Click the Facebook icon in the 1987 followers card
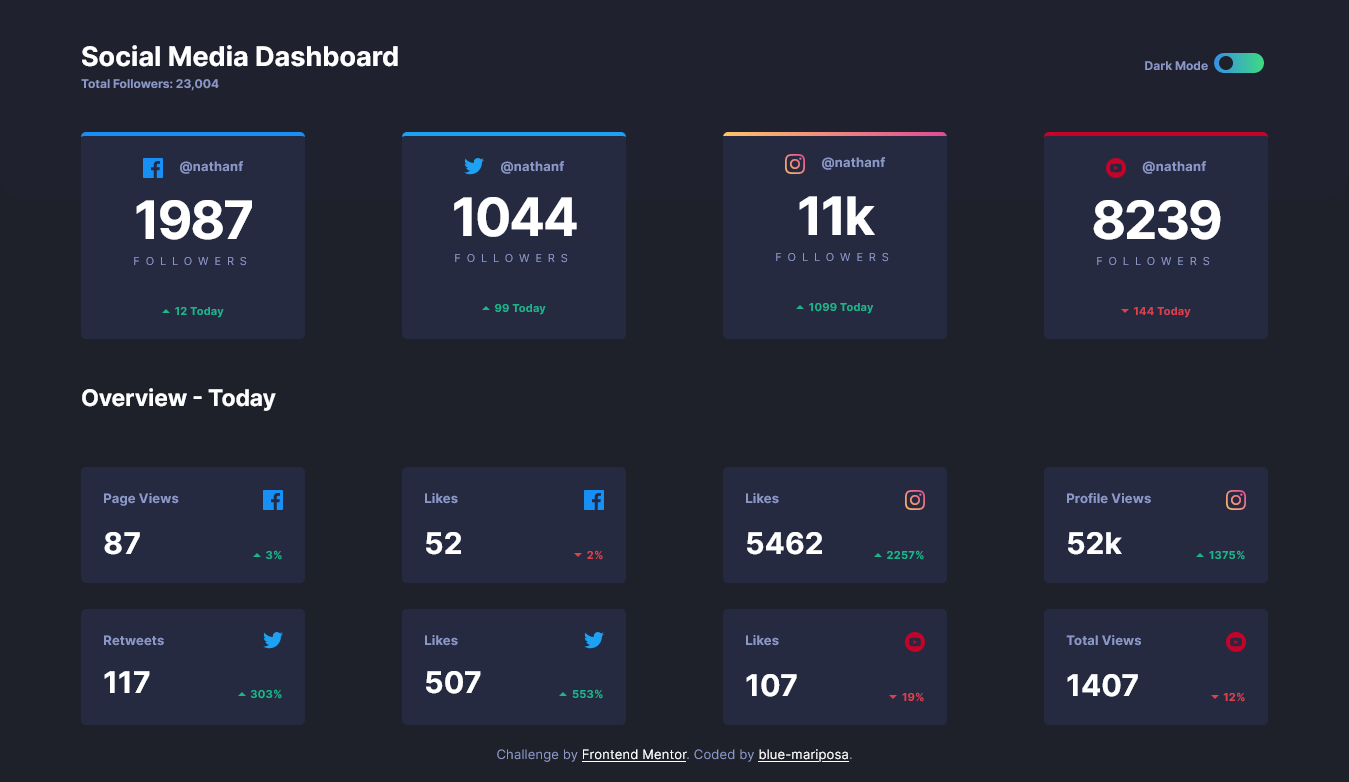Viewport: 1349px width, 782px height. coord(153,167)
